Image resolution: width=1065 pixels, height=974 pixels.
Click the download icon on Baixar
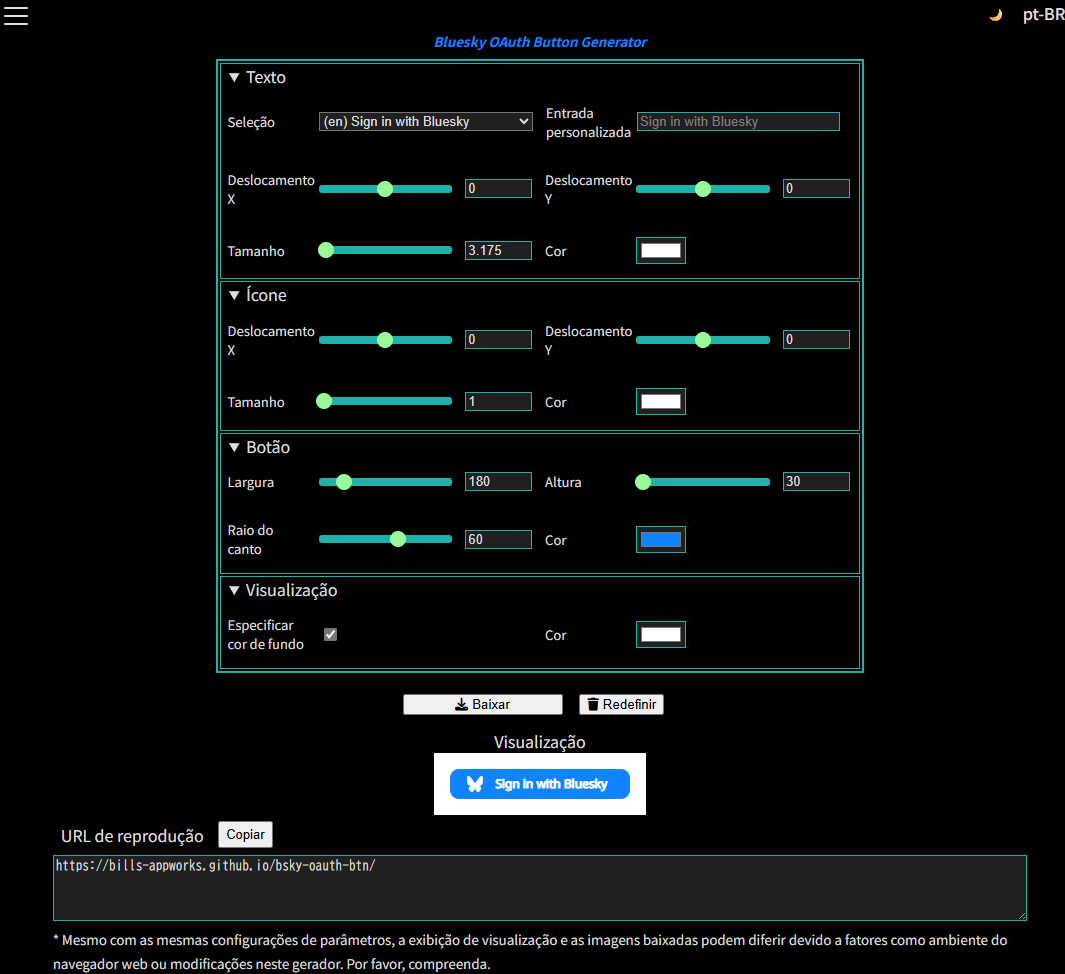(461, 705)
